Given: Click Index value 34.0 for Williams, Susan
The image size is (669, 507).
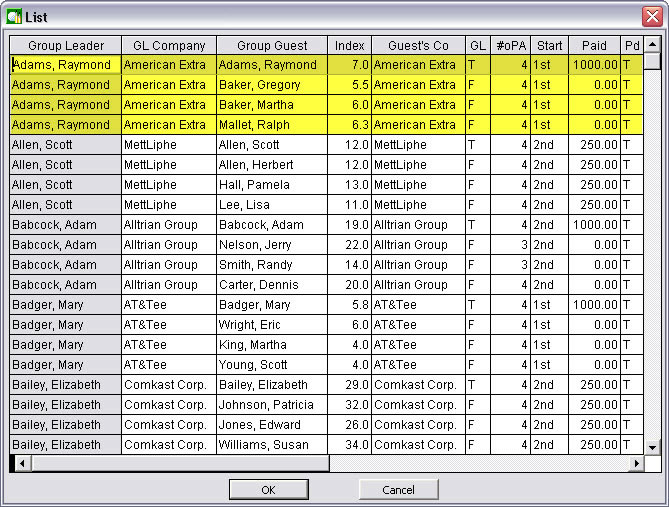Looking at the screenshot, I should pos(349,445).
